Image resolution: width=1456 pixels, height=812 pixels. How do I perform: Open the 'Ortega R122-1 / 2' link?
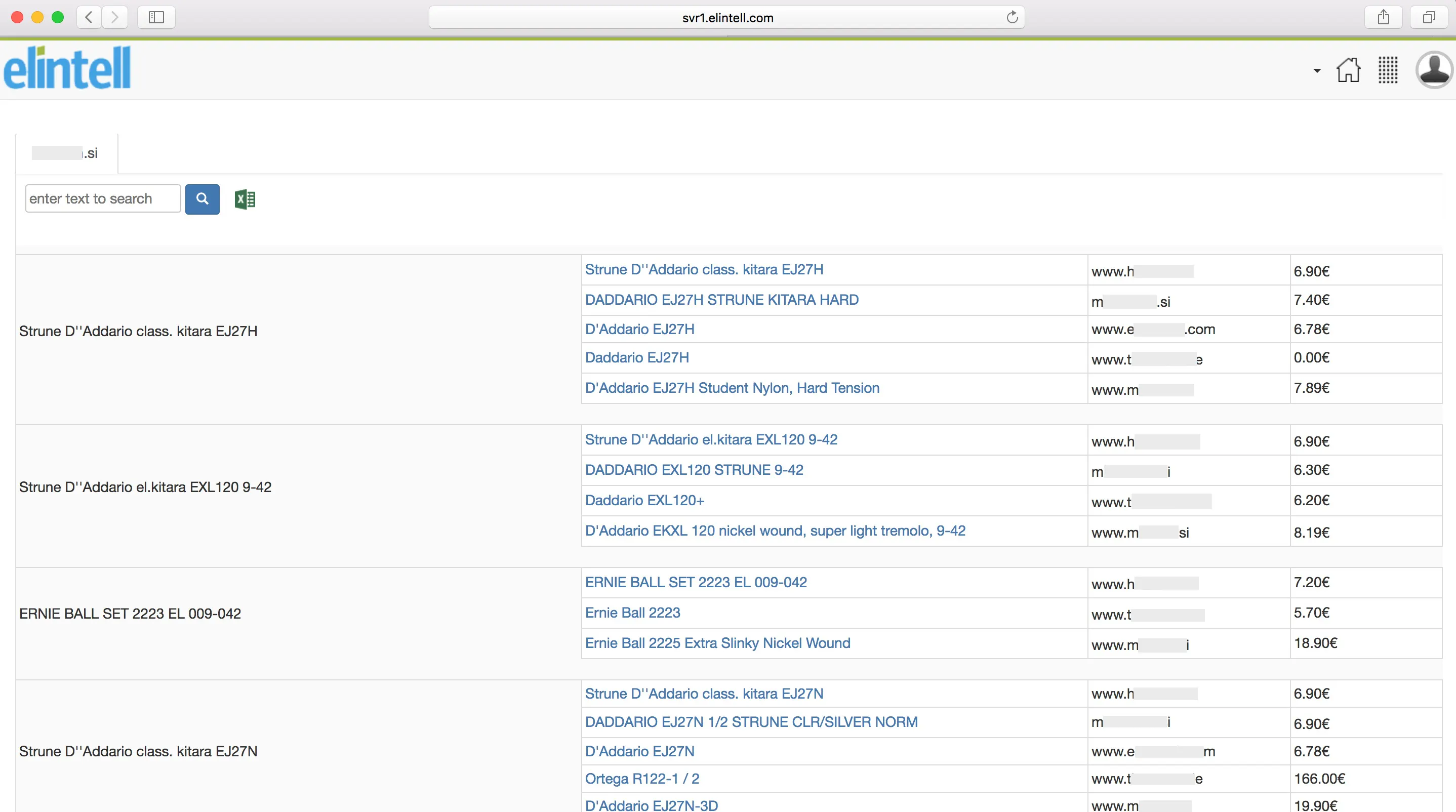coord(642,779)
